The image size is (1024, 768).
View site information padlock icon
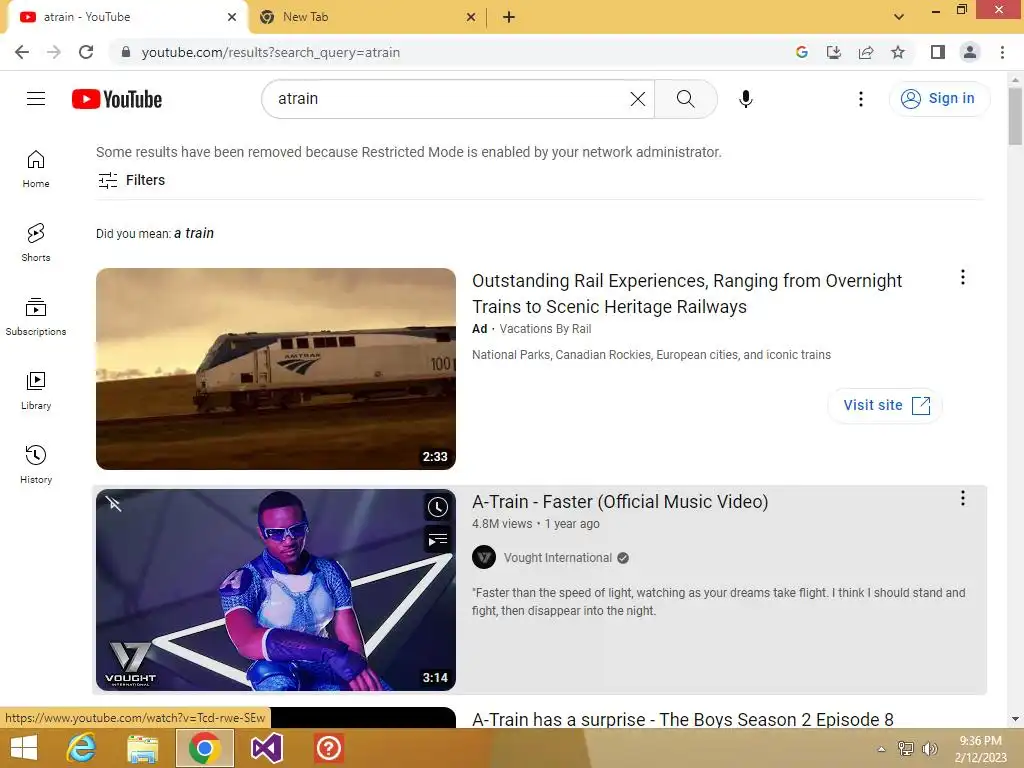(x=126, y=52)
